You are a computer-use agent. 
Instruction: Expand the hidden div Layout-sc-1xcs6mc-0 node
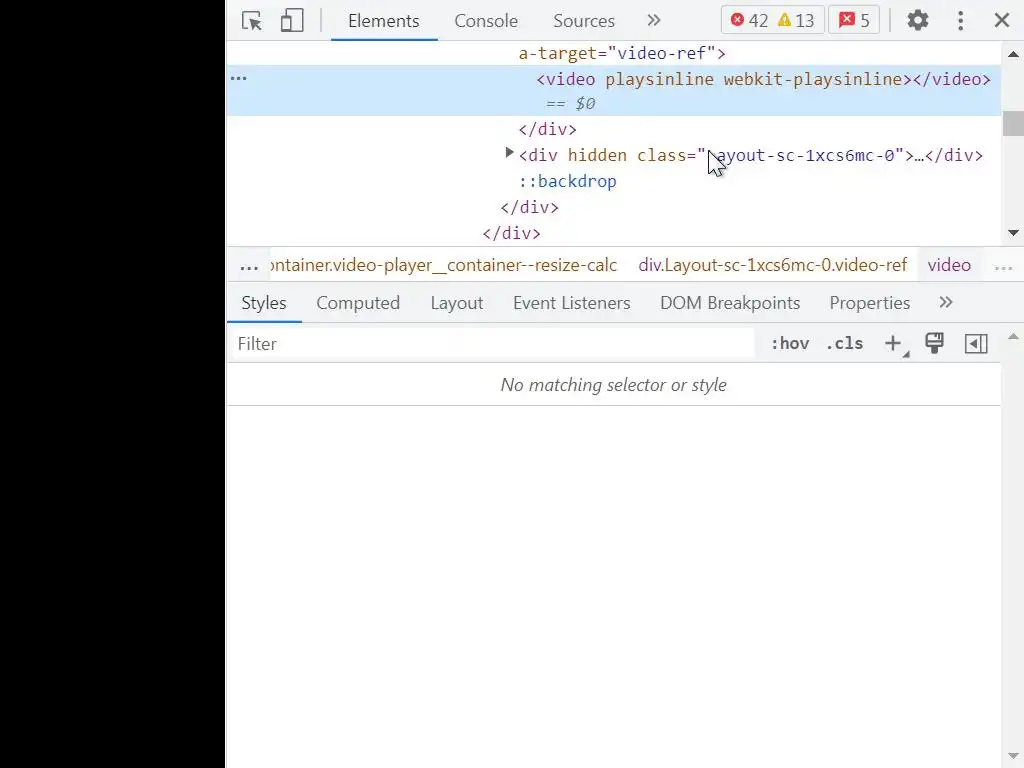pos(509,153)
